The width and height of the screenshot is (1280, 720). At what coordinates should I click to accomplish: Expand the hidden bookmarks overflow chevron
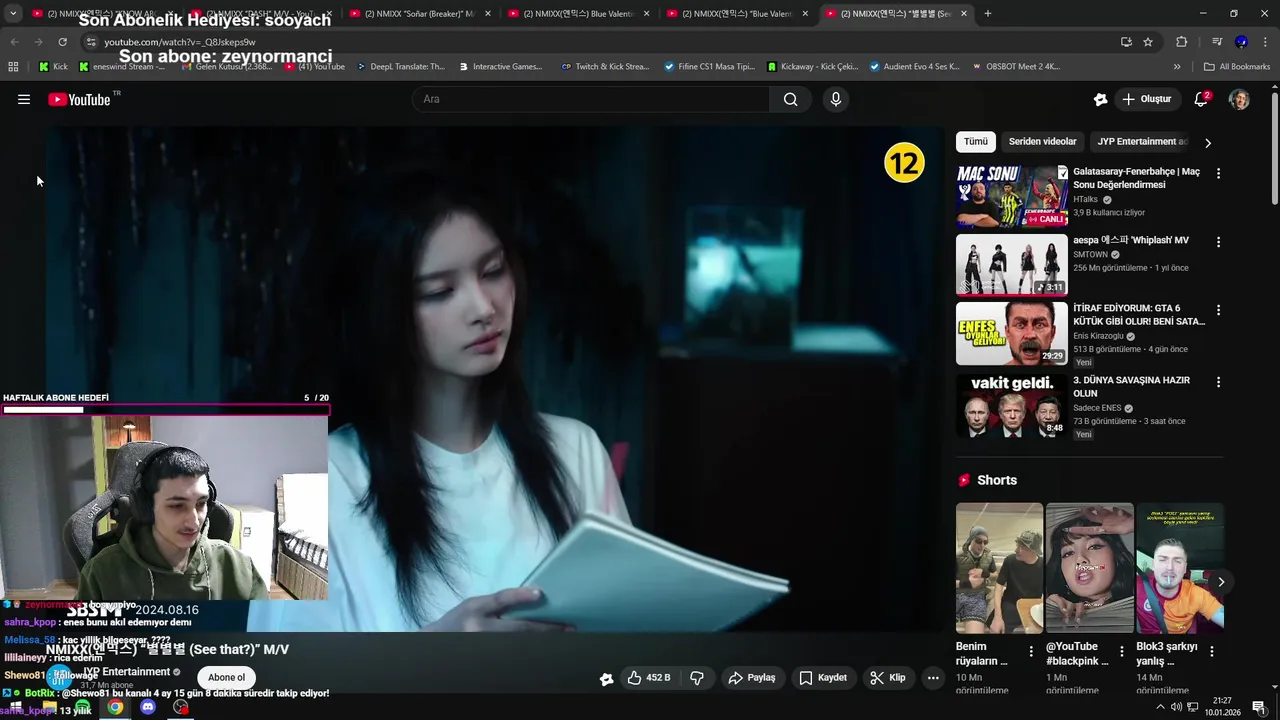pos(1177,67)
